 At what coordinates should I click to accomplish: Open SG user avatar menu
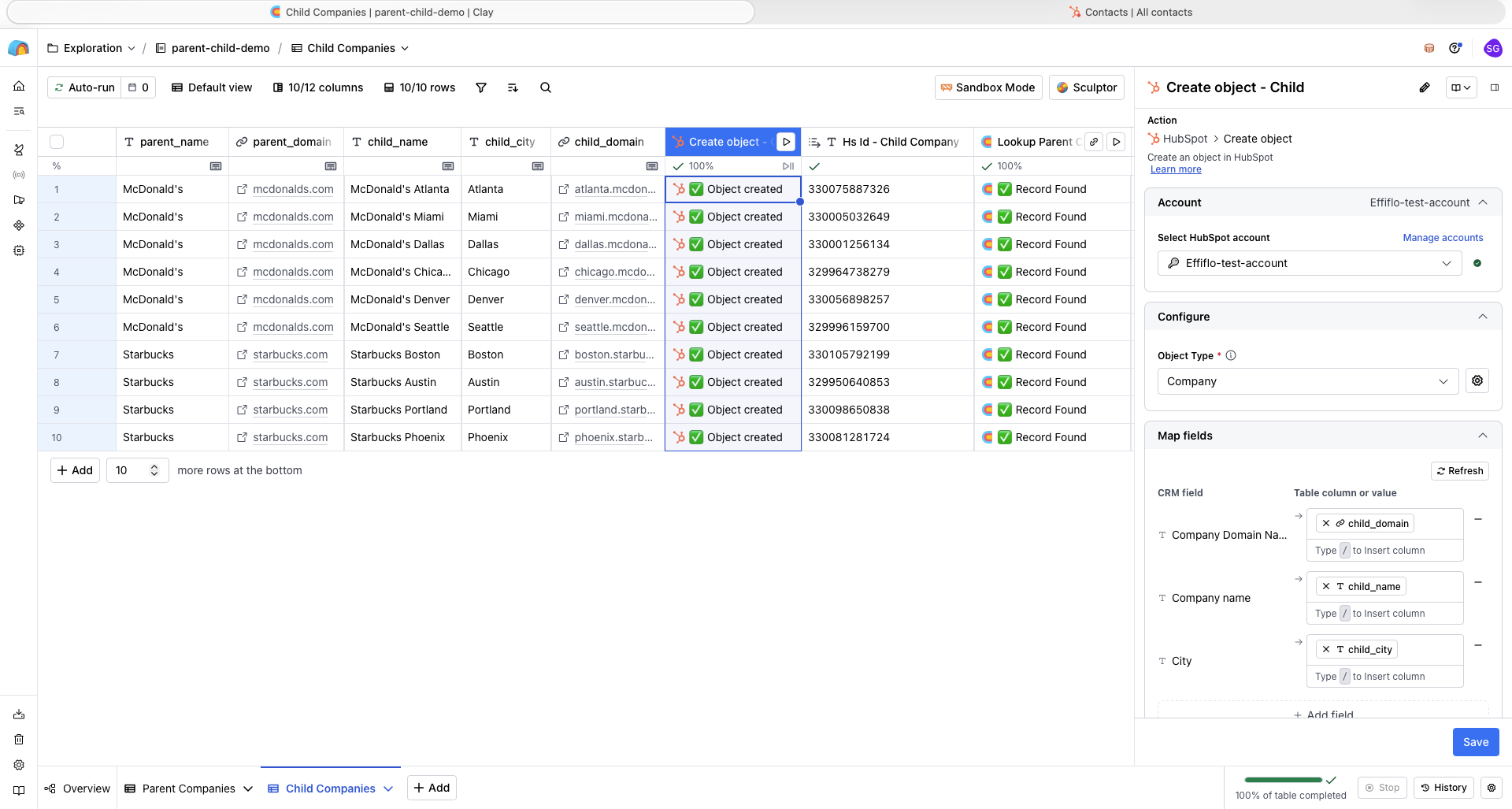coord(1492,48)
